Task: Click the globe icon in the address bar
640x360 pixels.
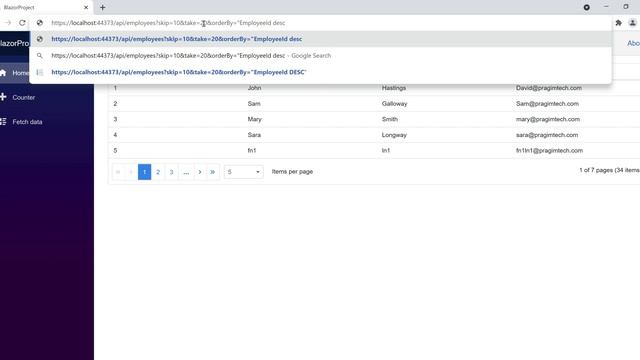Action: (x=40, y=23)
